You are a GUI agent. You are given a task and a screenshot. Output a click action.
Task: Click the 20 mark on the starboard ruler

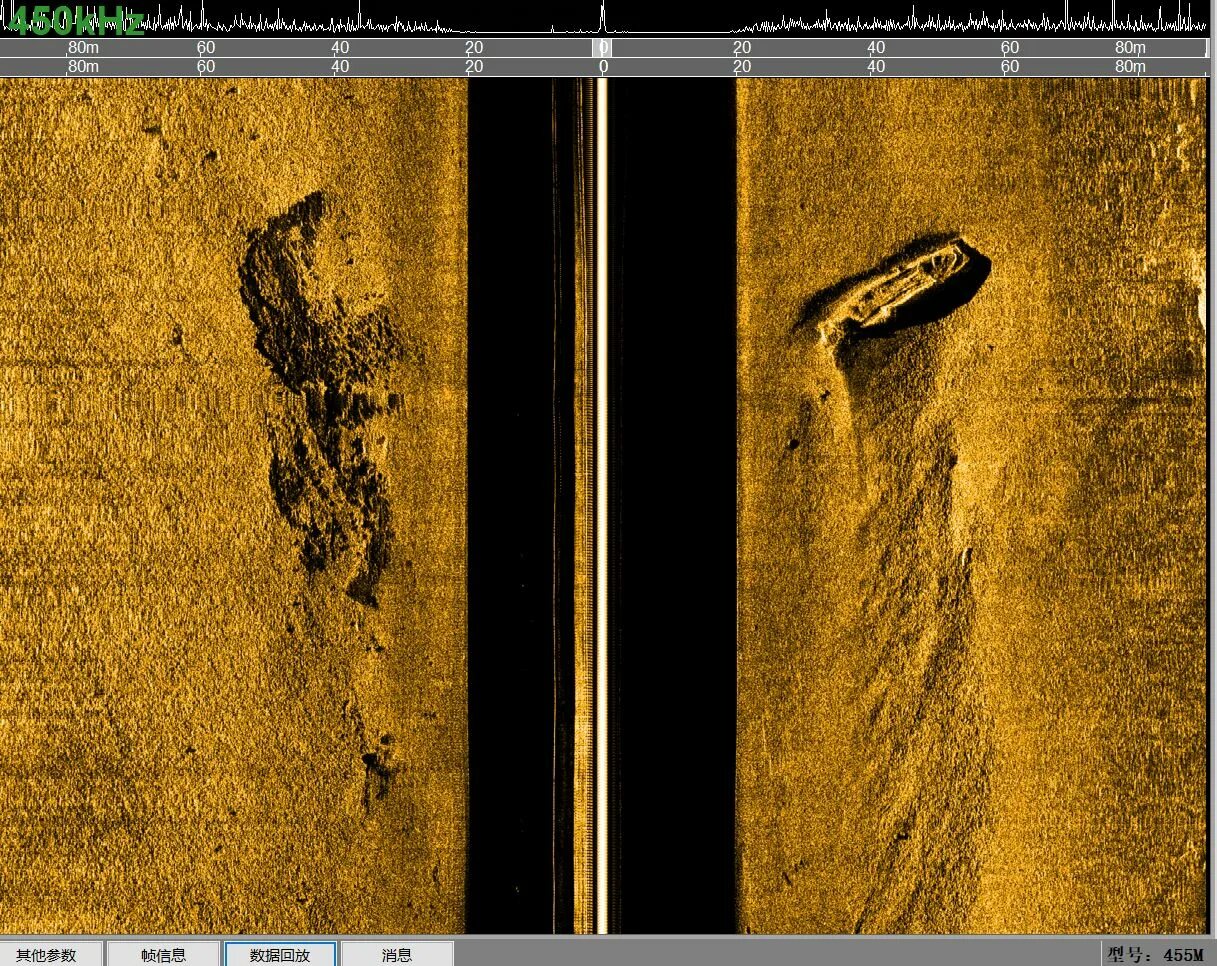(x=742, y=47)
